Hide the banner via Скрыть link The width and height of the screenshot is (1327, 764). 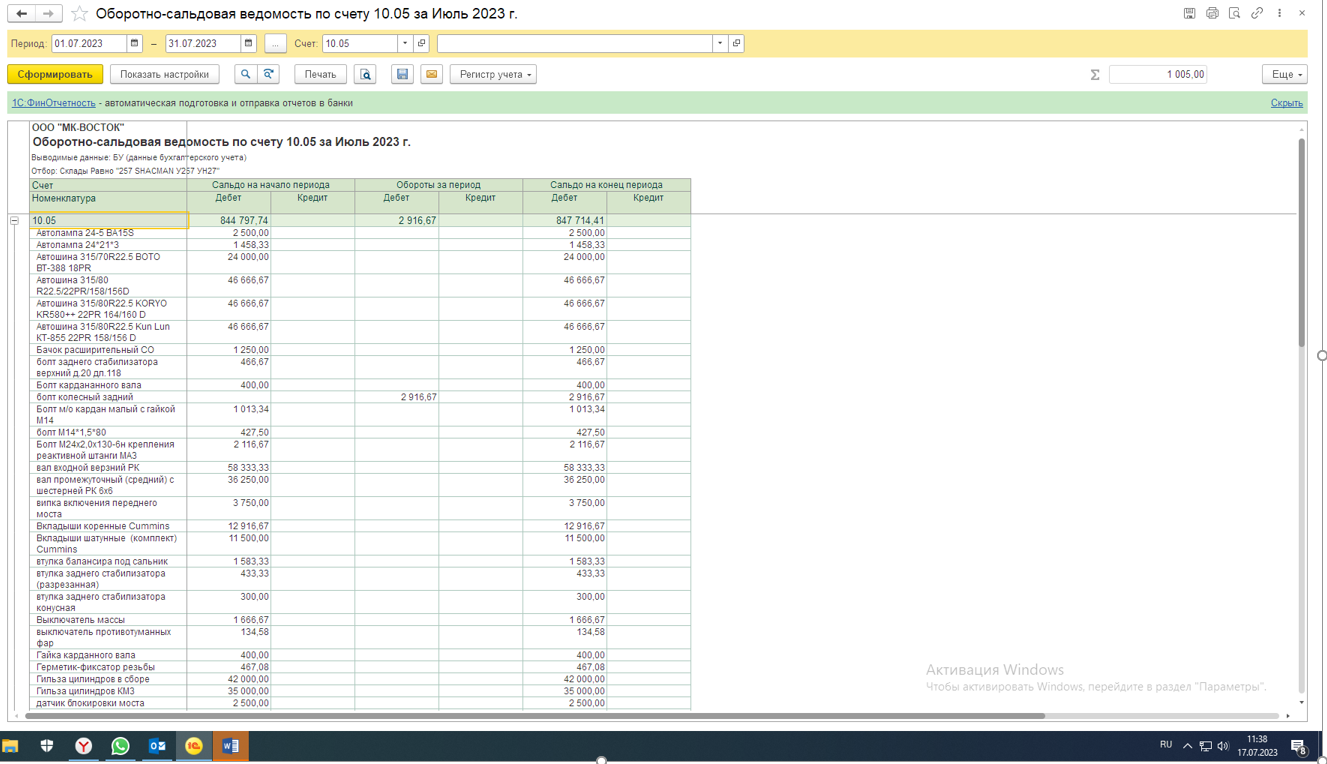tap(1286, 103)
